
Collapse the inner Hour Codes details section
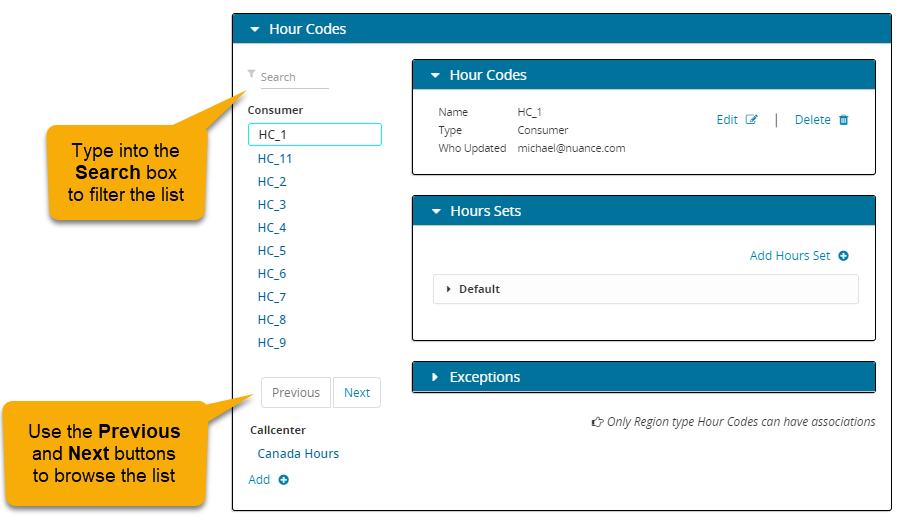pos(435,76)
